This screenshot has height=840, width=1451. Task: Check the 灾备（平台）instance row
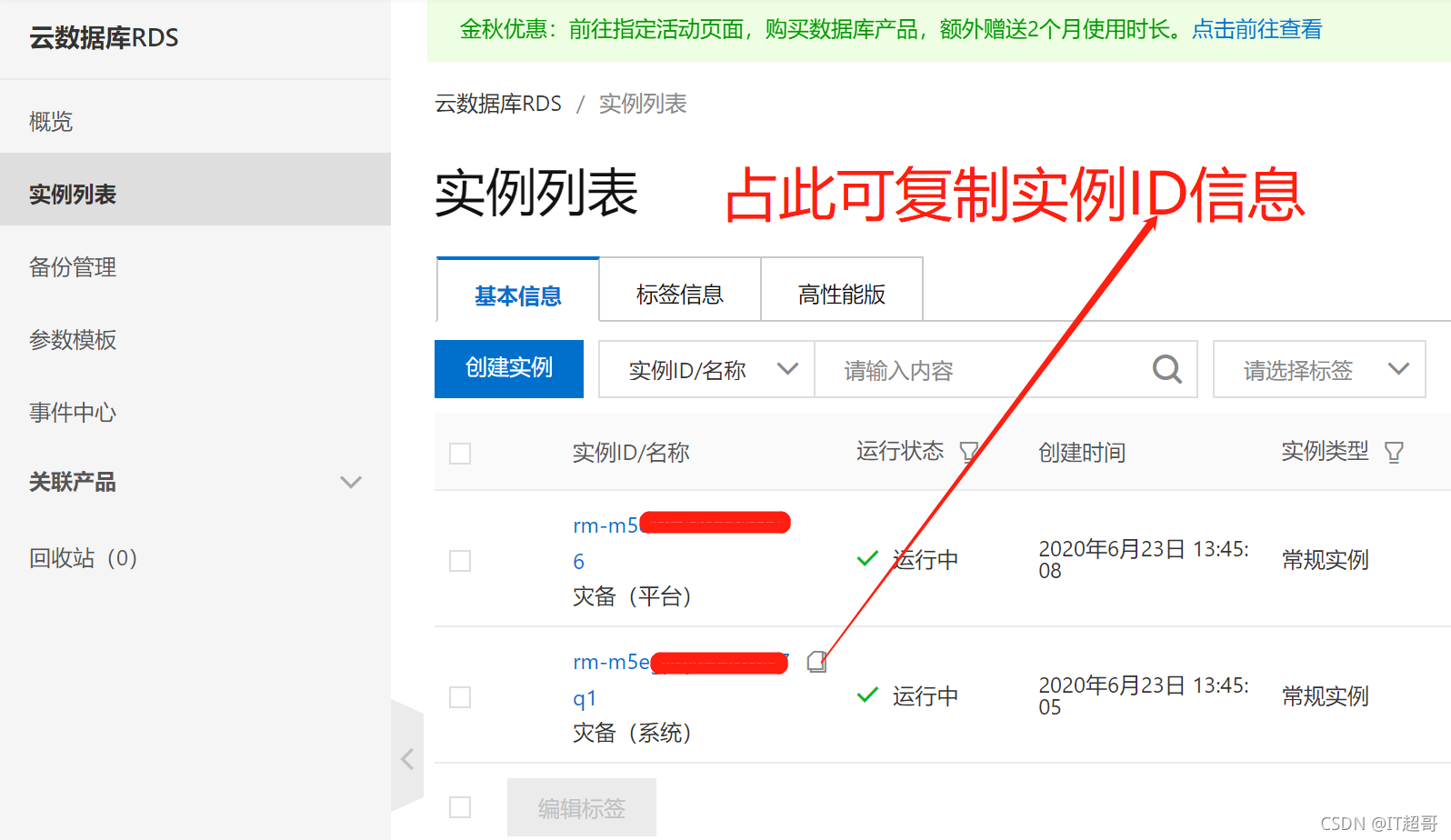point(460,561)
